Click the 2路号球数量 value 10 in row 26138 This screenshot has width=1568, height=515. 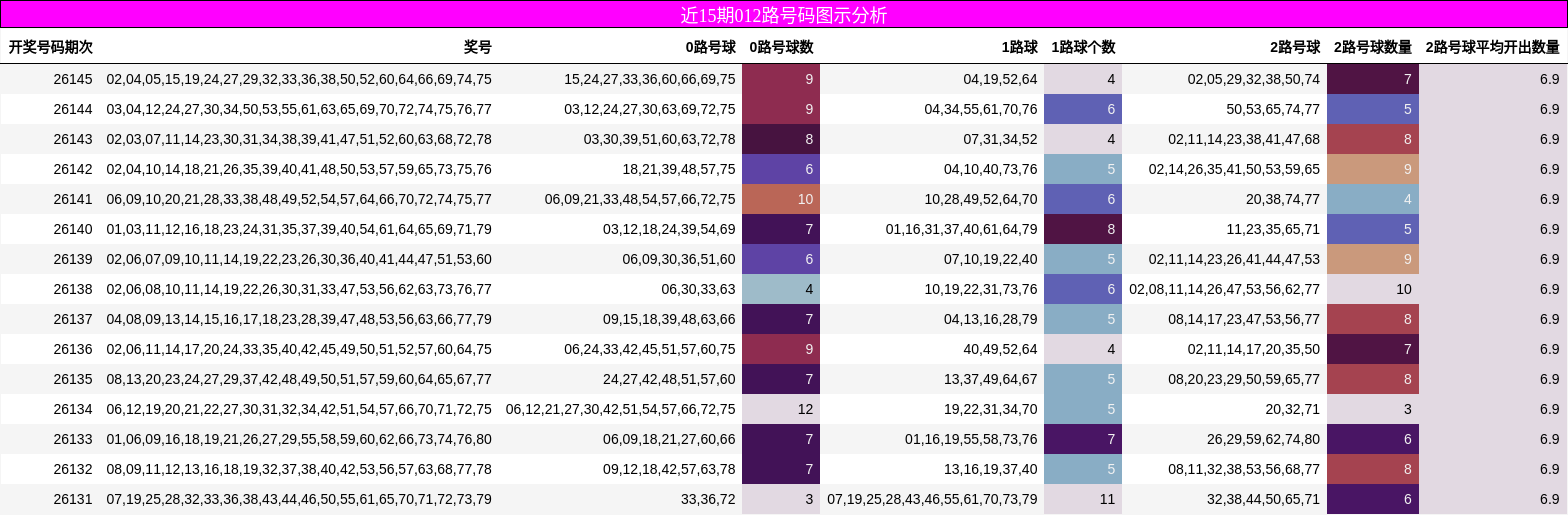pos(1373,289)
